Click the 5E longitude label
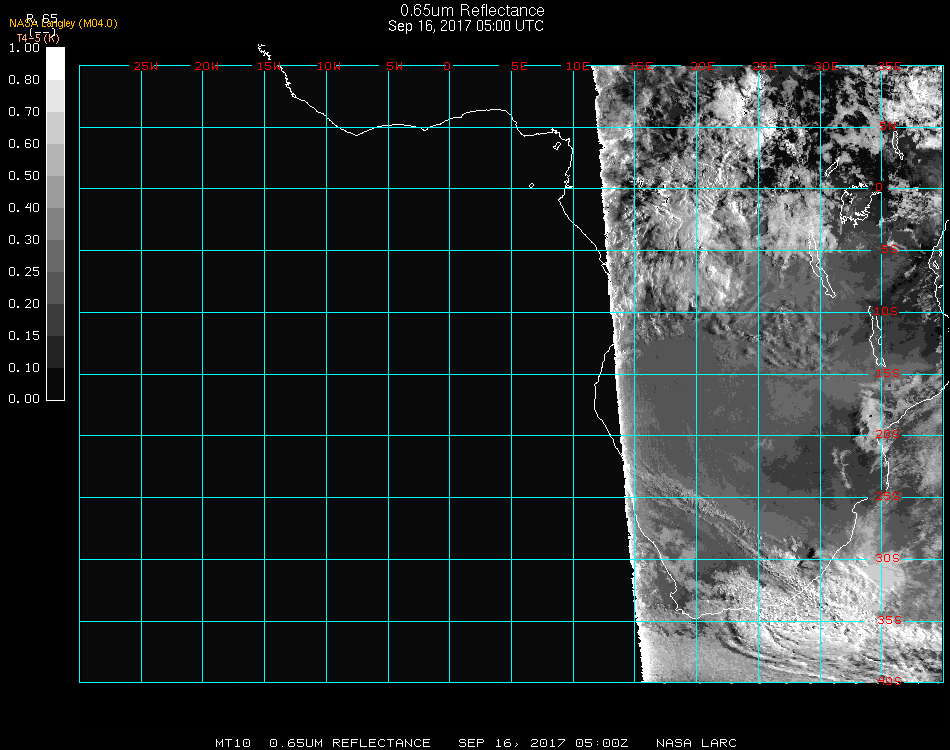 coord(519,66)
